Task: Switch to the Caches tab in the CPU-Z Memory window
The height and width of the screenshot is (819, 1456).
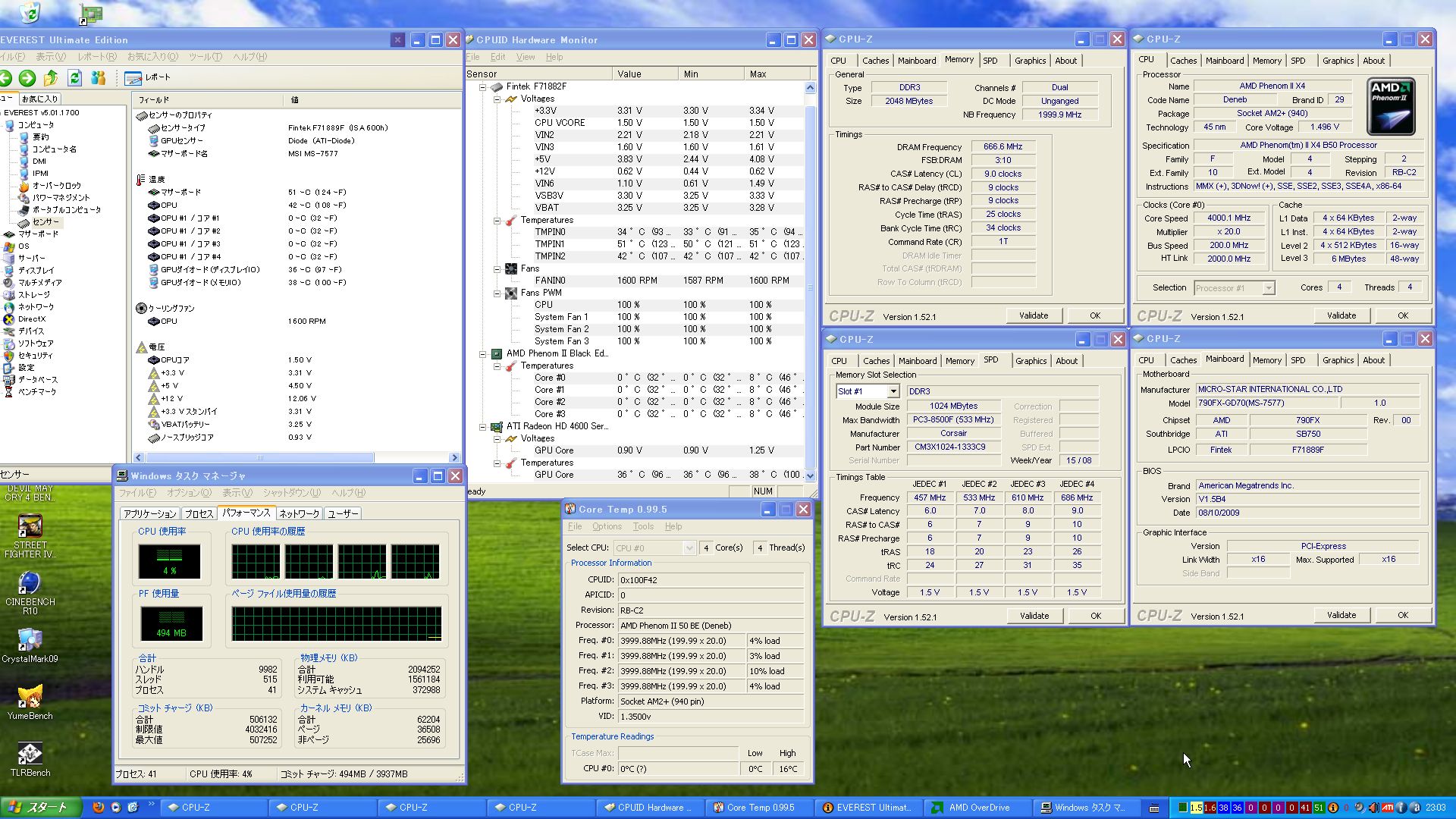Action: tap(875, 61)
